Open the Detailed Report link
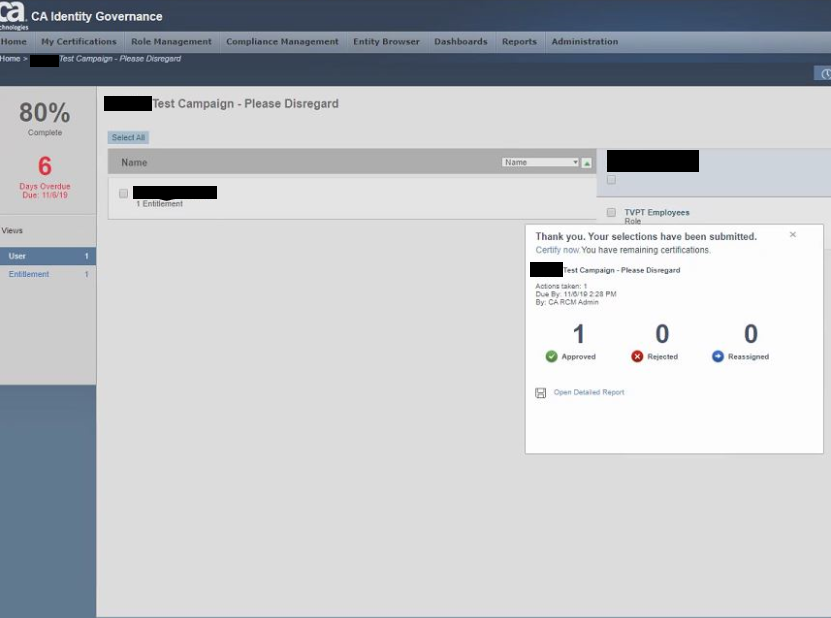The width and height of the screenshot is (831, 618). click(589, 393)
